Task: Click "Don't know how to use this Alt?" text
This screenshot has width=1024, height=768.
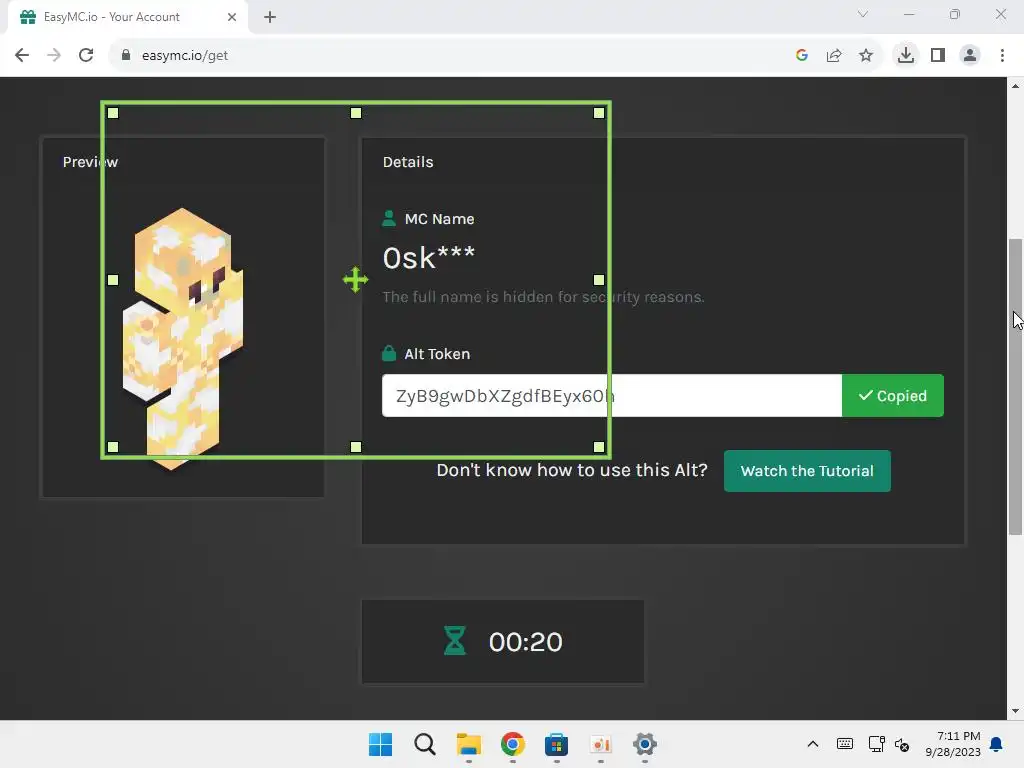Action: 572,470
